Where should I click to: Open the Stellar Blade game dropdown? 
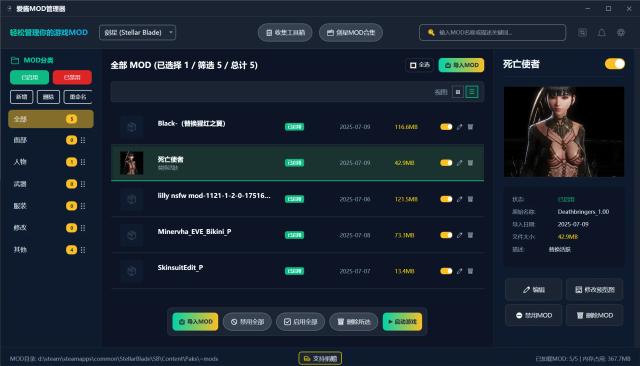[138, 33]
